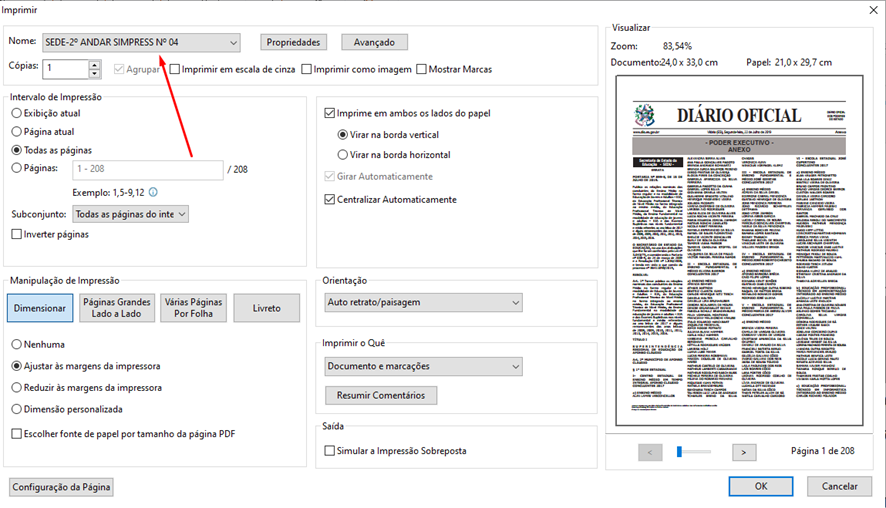Click Cancelar to dismiss dialog
The image size is (886, 508).
pos(839,486)
